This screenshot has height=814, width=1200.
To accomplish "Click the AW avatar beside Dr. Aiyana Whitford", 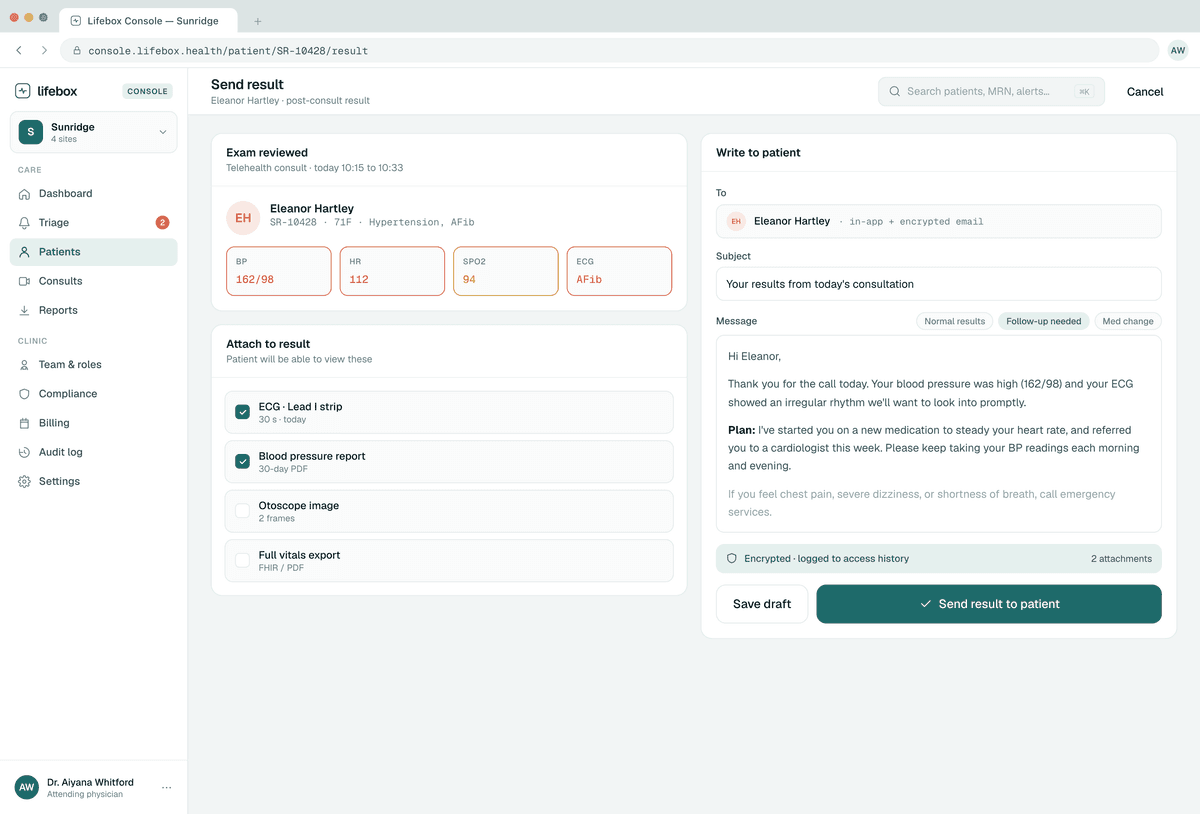I will (27, 787).
